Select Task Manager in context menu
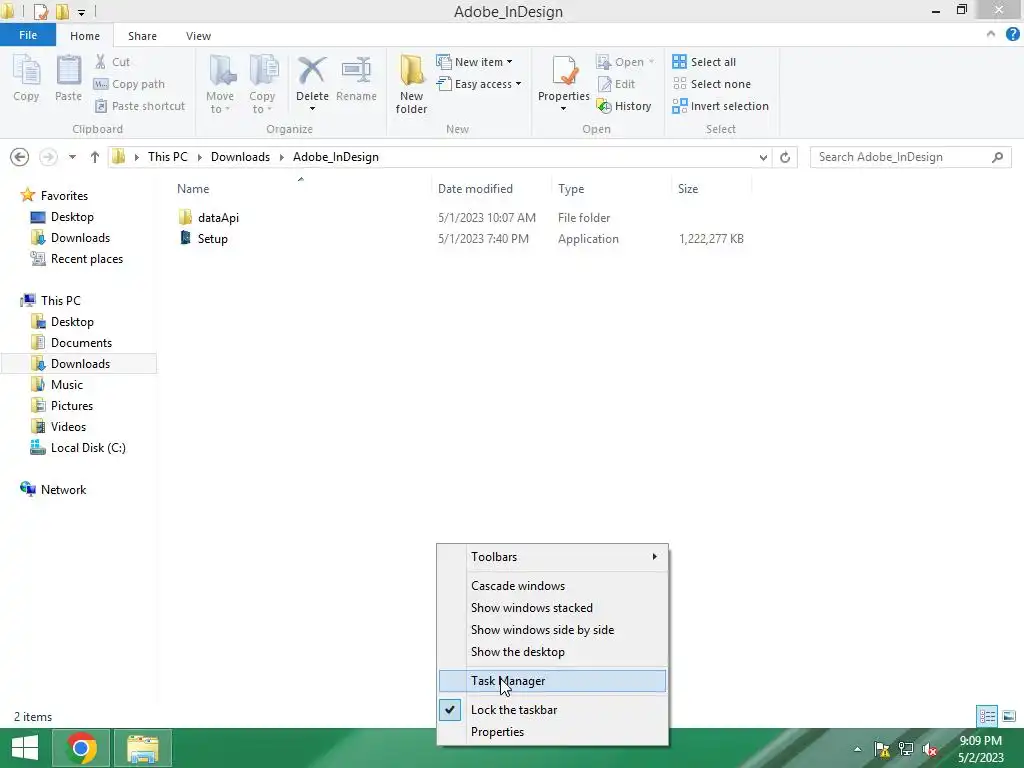This screenshot has width=1024, height=768. pyautogui.click(x=552, y=681)
